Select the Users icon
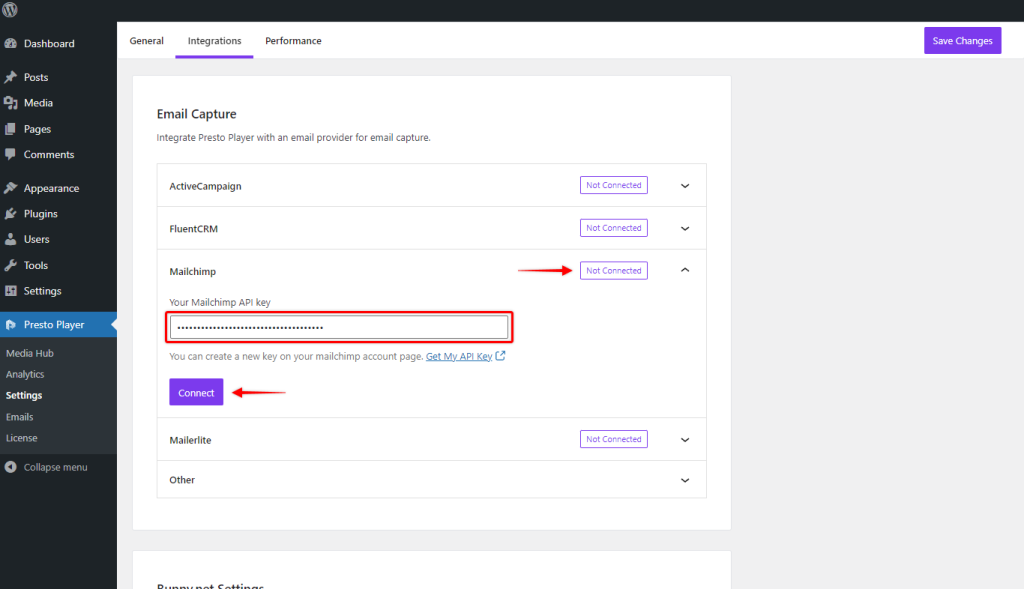The width and height of the screenshot is (1024, 589). 14,239
